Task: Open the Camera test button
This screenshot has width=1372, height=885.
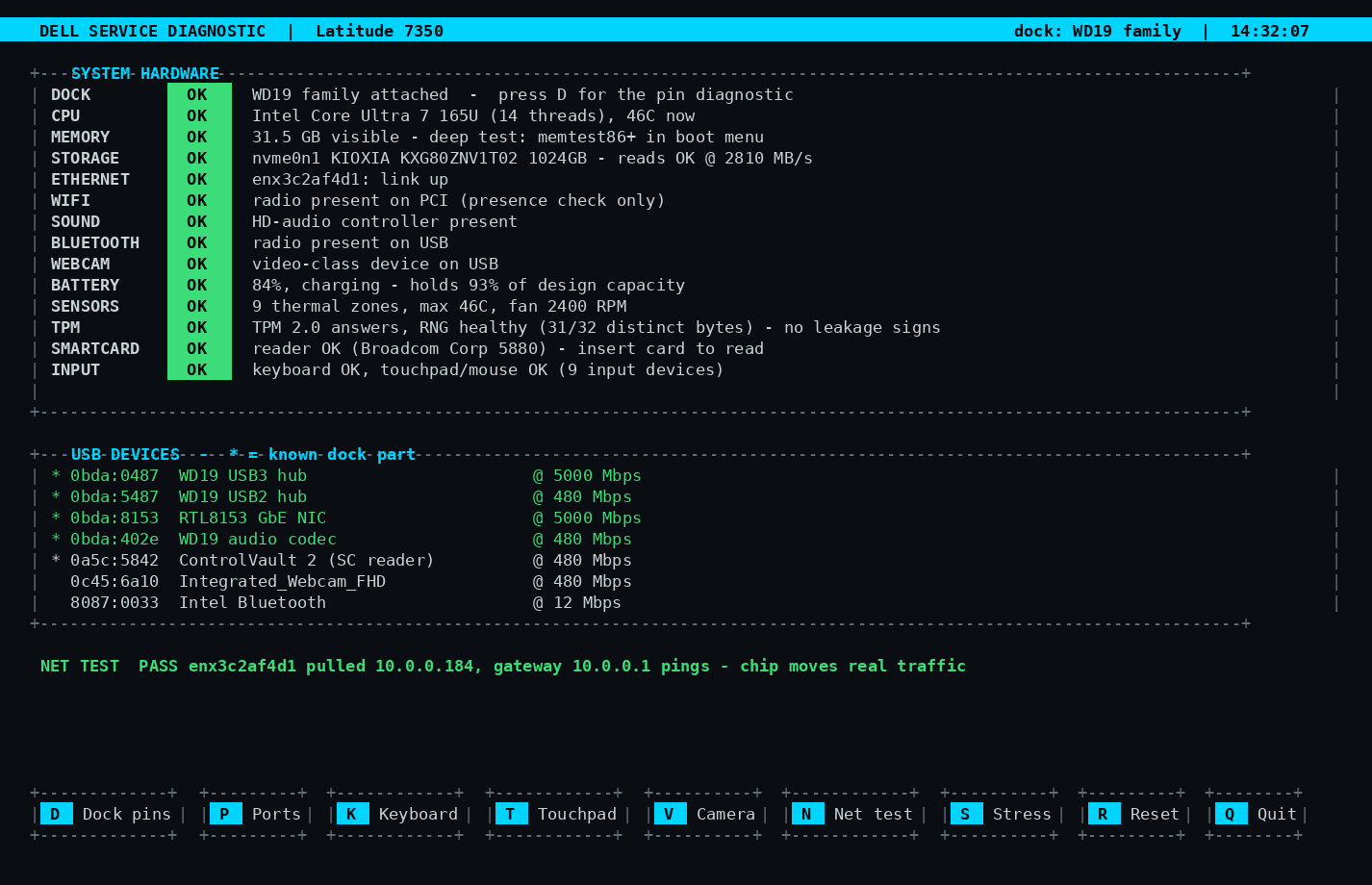Action: tap(705, 814)
